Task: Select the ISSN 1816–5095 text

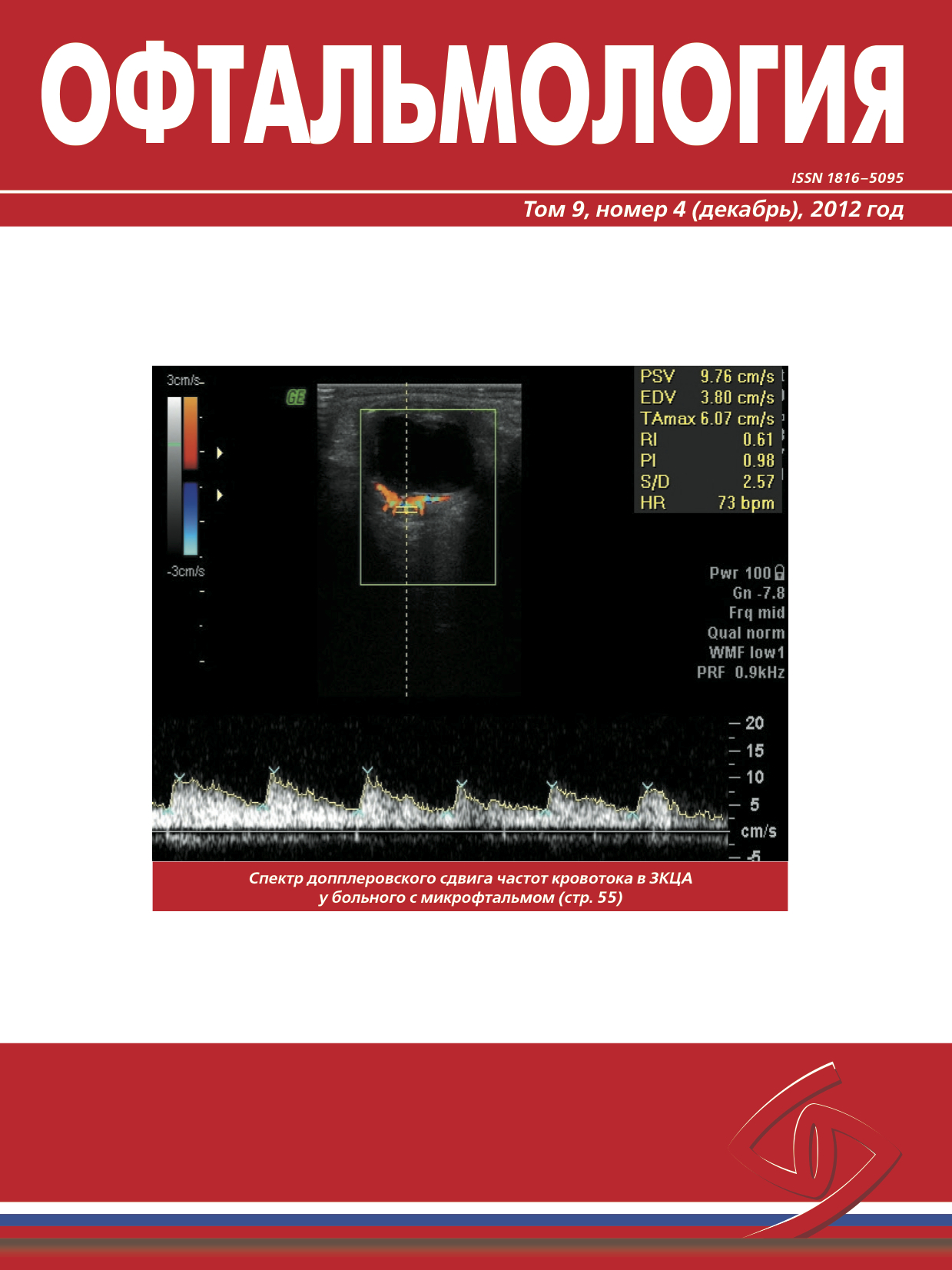Action: click(848, 177)
